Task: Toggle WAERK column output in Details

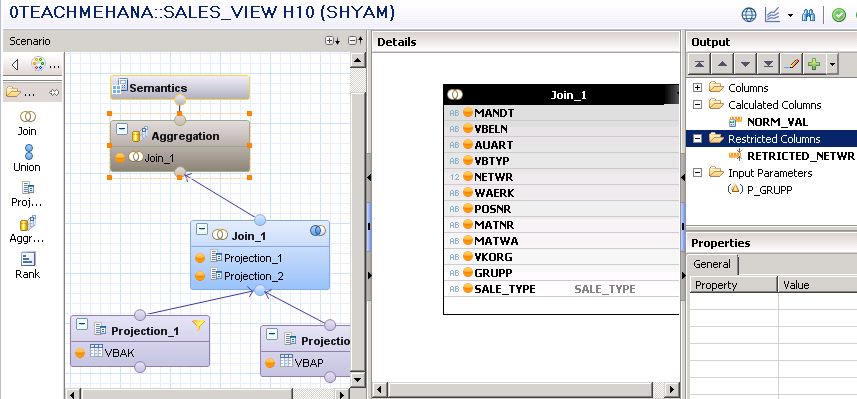Action: click(x=467, y=193)
